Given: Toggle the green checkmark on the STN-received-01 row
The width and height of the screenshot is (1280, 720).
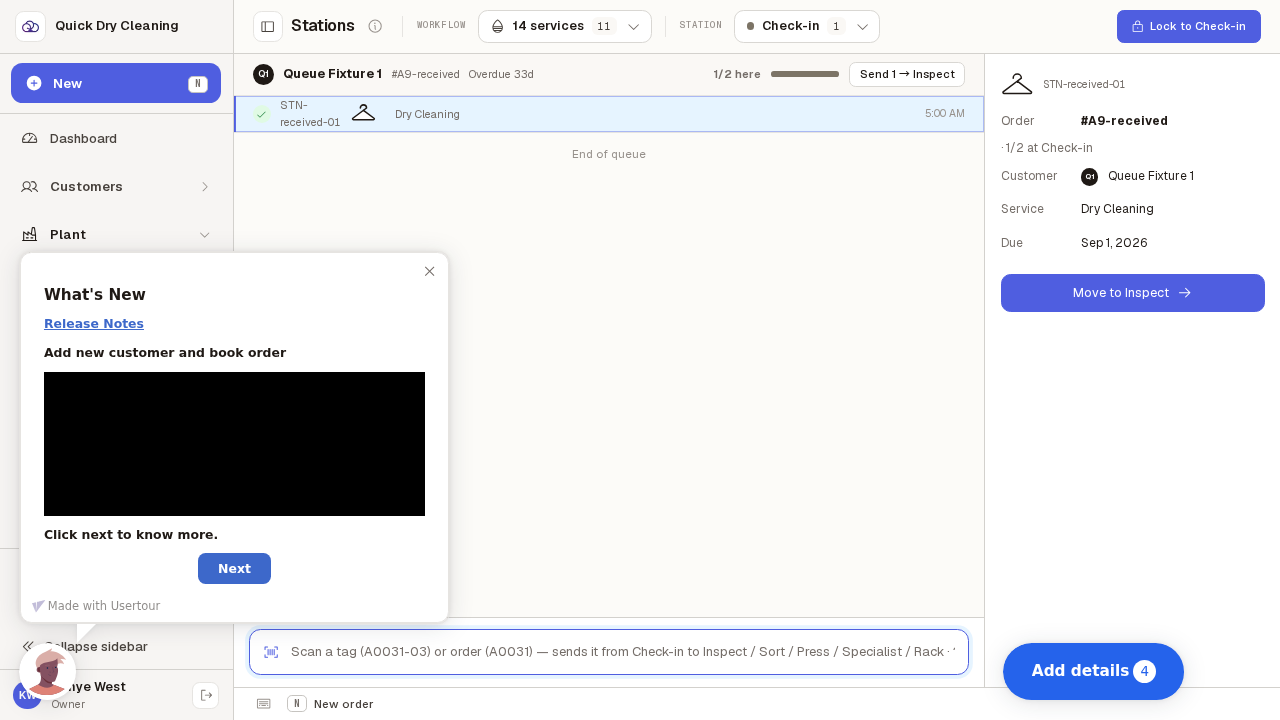Looking at the screenshot, I should coord(262,114).
